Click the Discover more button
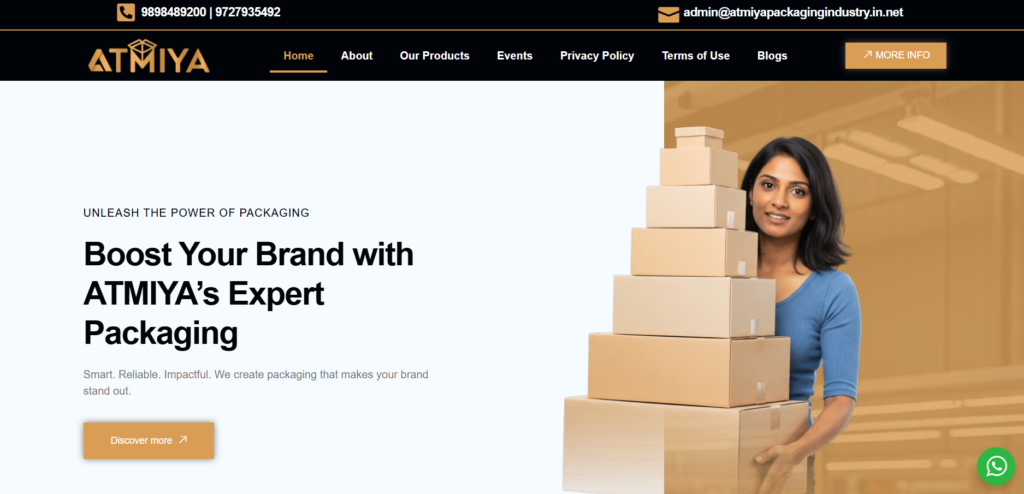The image size is (1024, 494). click(149, 440)
